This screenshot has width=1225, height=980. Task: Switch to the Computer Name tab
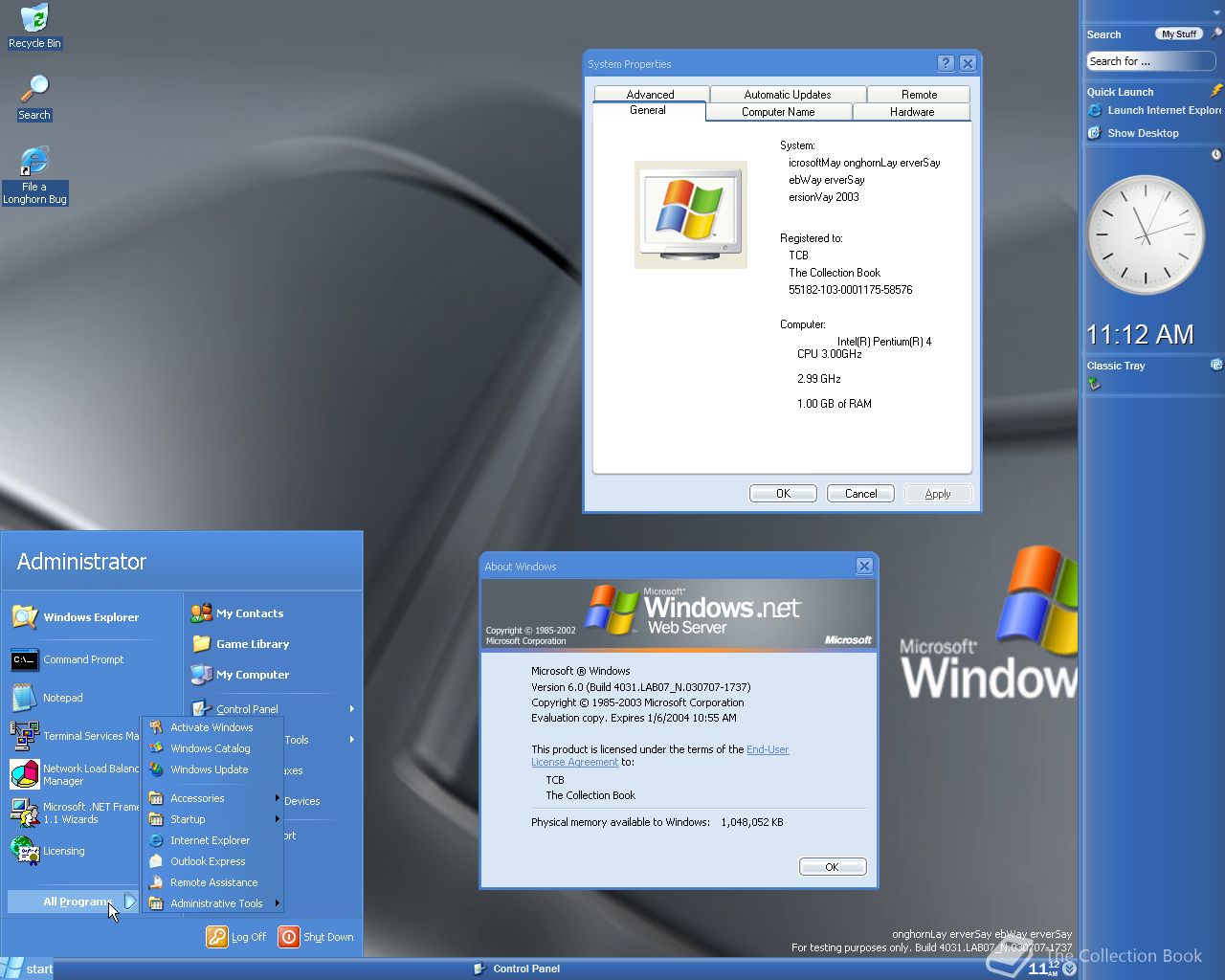[778, 112]
